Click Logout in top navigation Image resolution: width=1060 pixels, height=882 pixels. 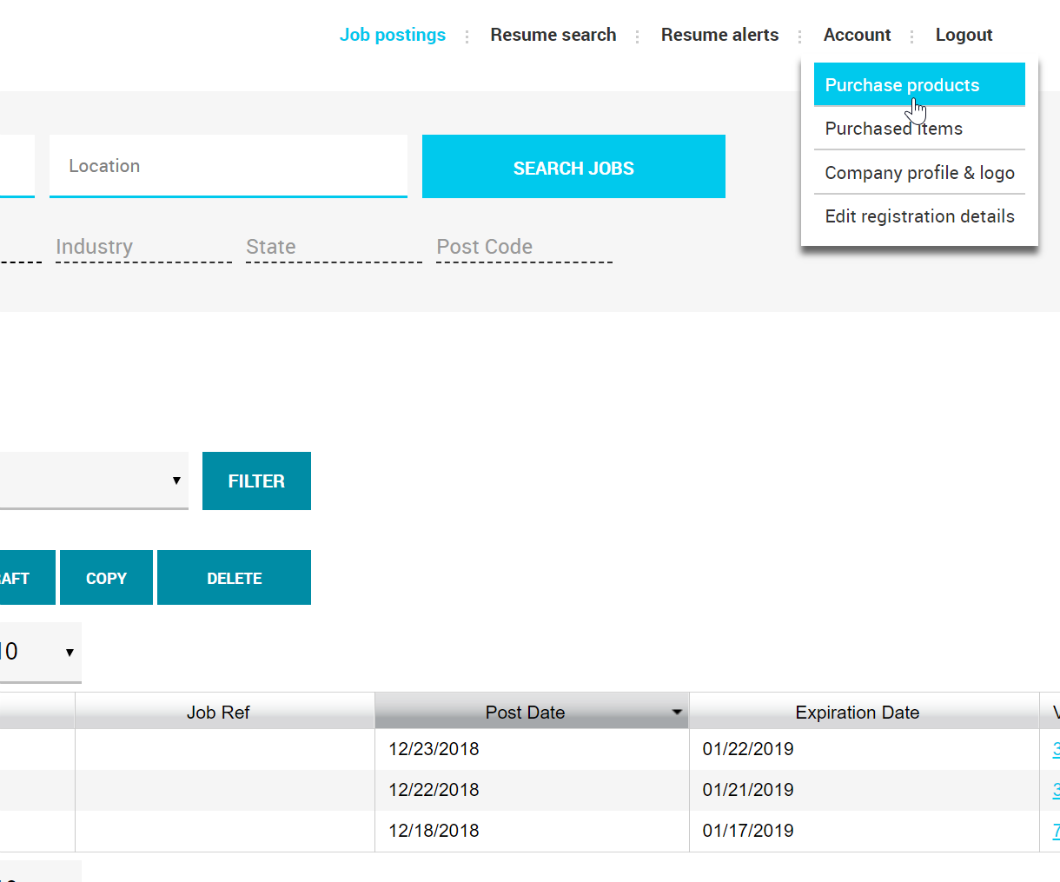[x=963, y=34]
